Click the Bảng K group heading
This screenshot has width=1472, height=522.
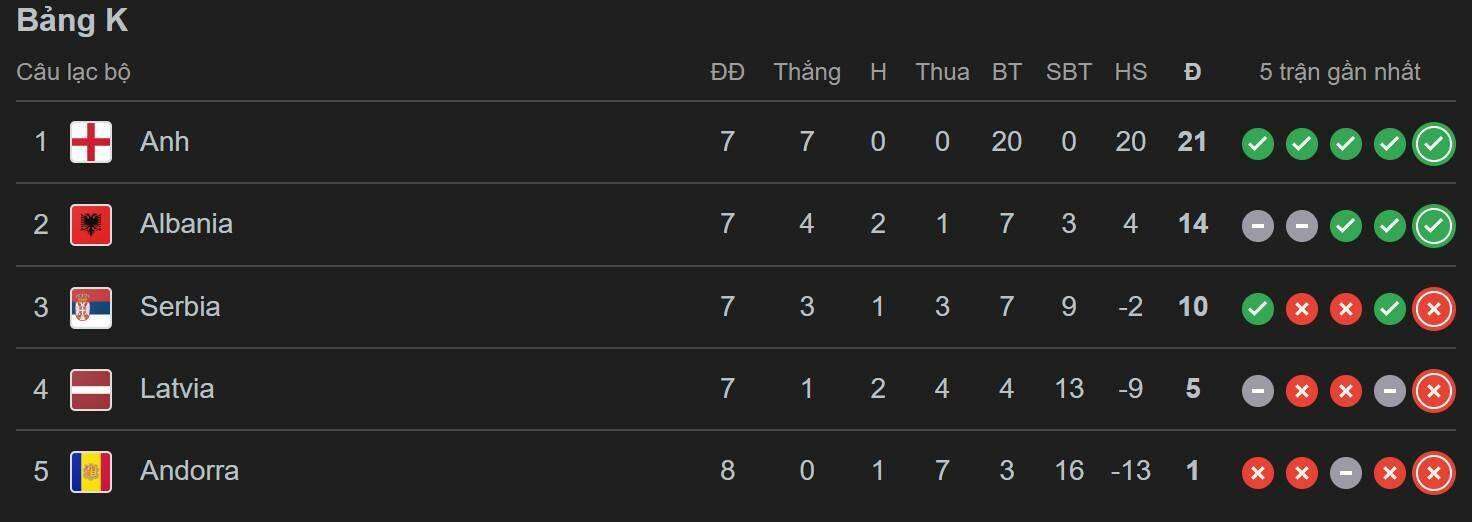[x=72, y=21]
